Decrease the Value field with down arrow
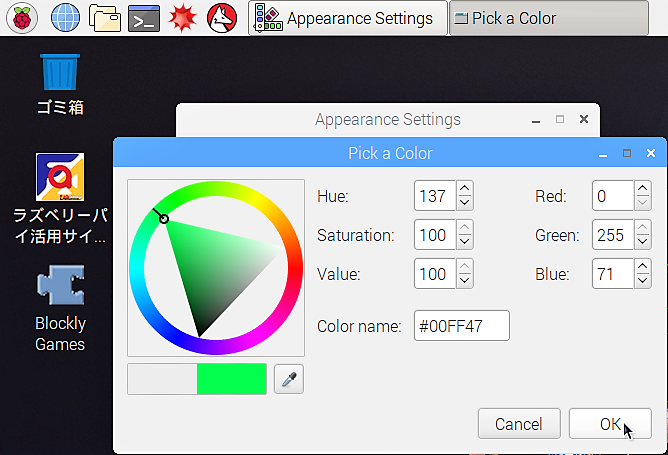Image resolution: width=668 pixels, height=455 pixels. pyautogui.click(x=465, y=281)
